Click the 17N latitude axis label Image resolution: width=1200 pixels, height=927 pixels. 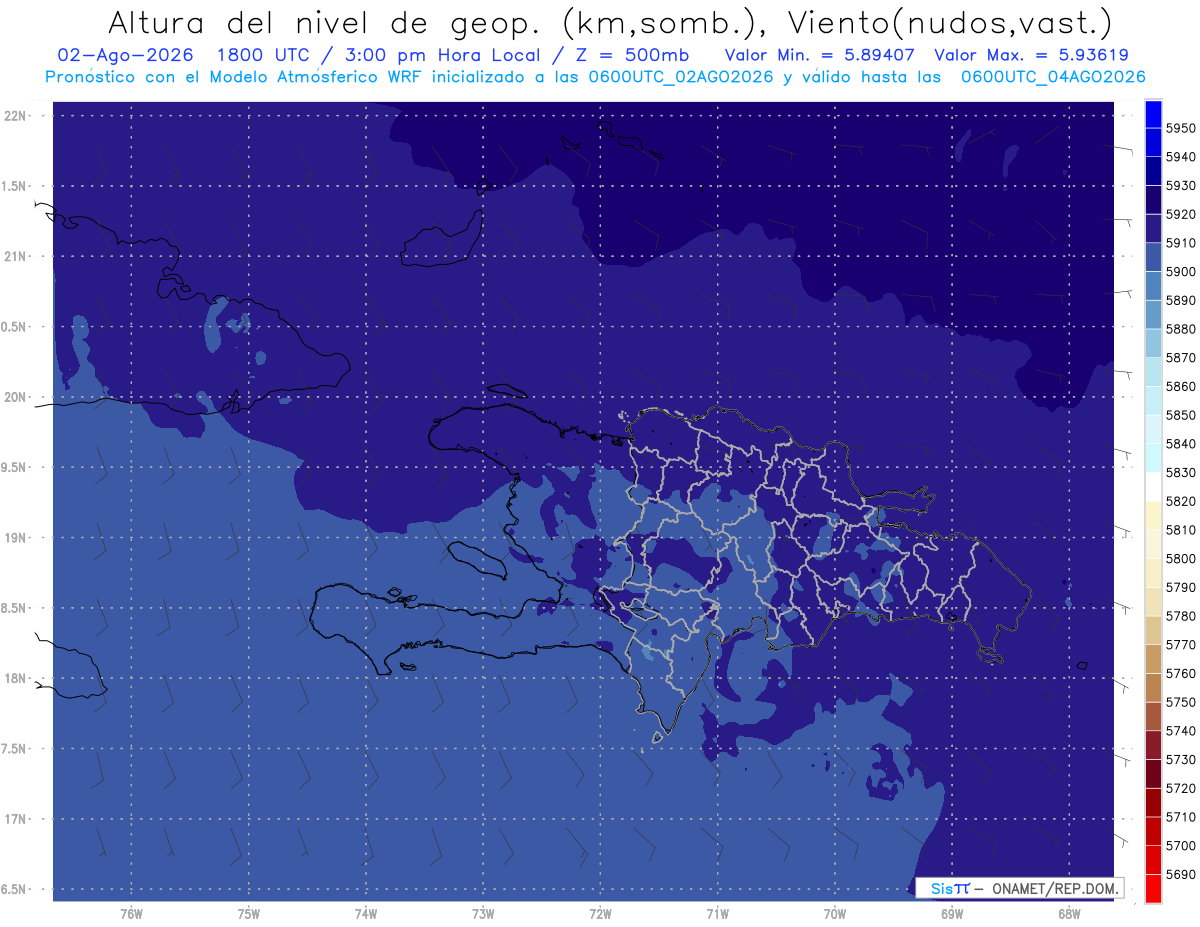(x=13, y=819)
